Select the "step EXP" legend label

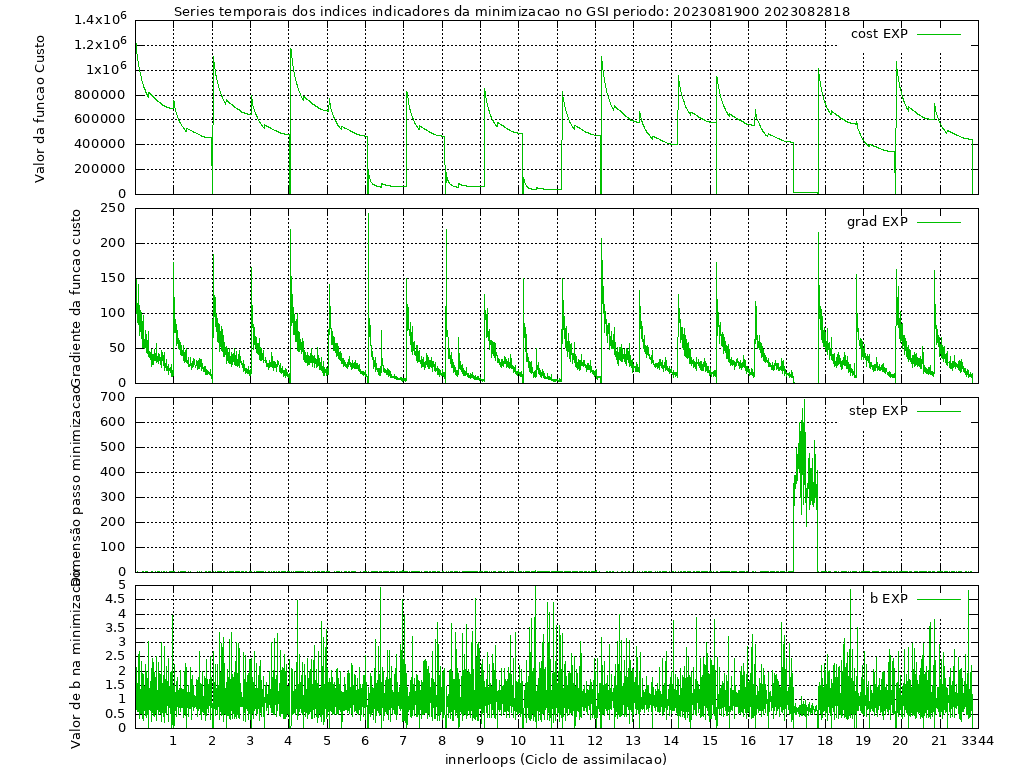pyautogui.click(x=878, y=411)
